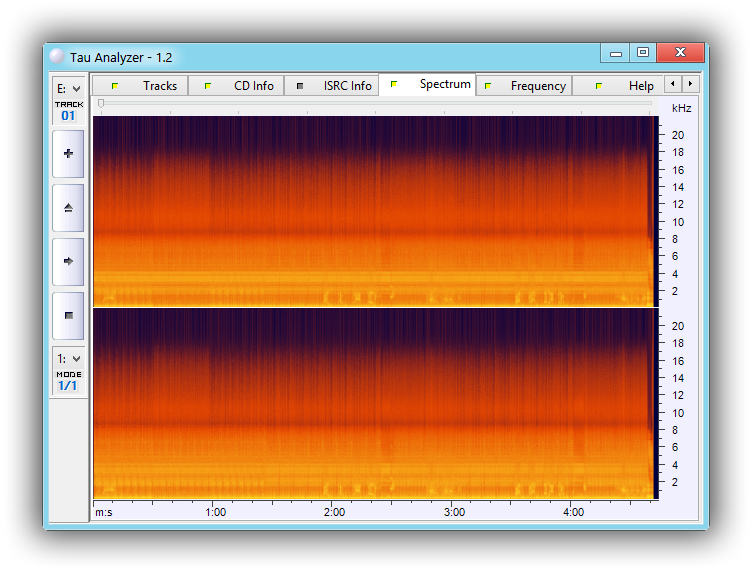The height and width of the screenshot is (573, 752).
Task: Click the upper channel spectrogram
Action: (x=373, y=210)
